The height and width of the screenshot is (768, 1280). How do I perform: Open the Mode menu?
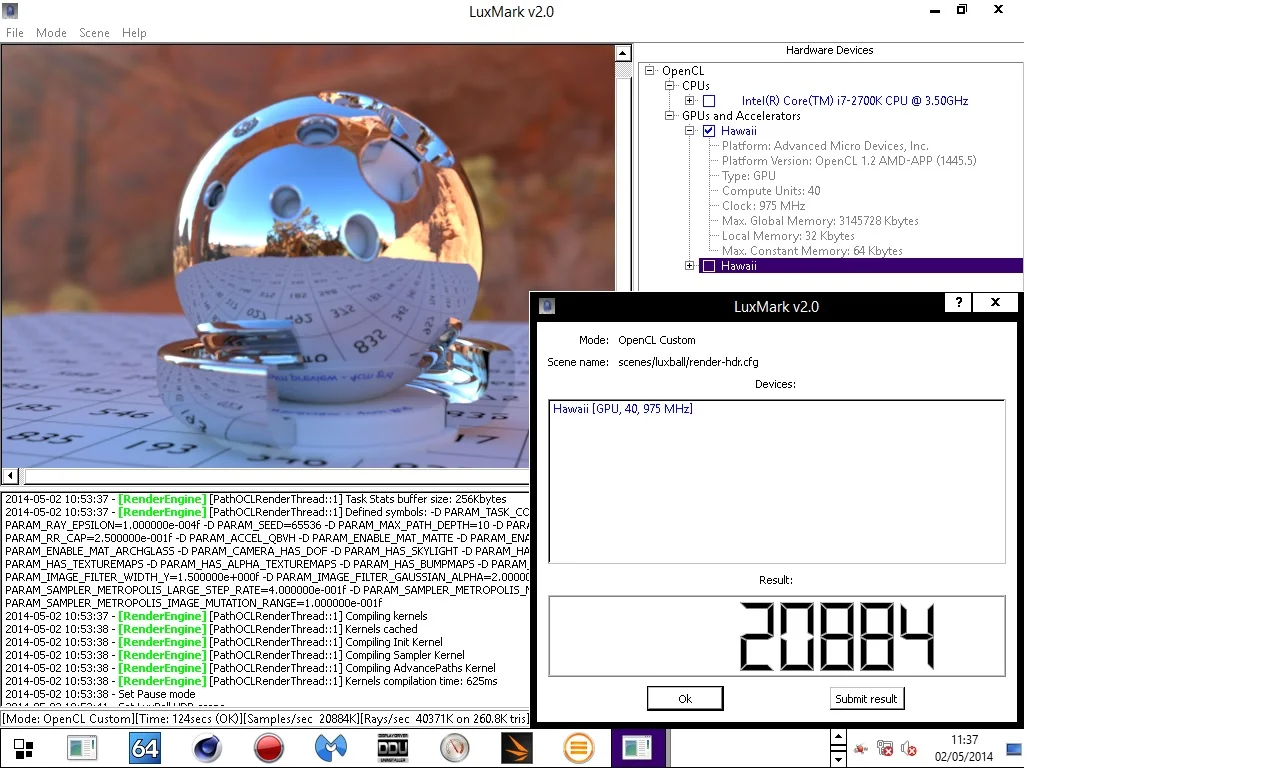(51, 33)
